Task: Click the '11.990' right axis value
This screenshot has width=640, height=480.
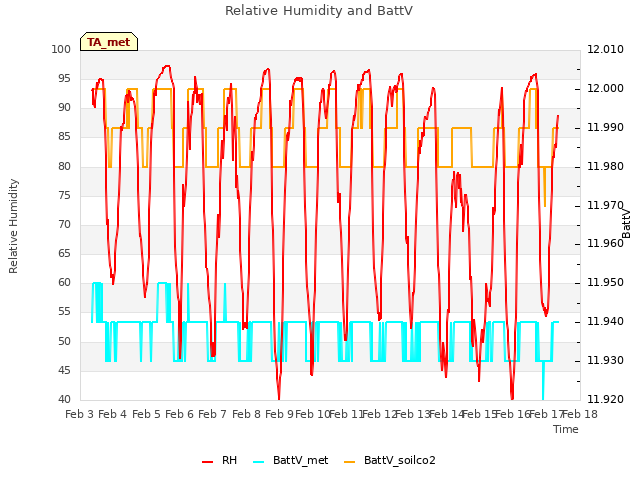Action: coord(605,127)
